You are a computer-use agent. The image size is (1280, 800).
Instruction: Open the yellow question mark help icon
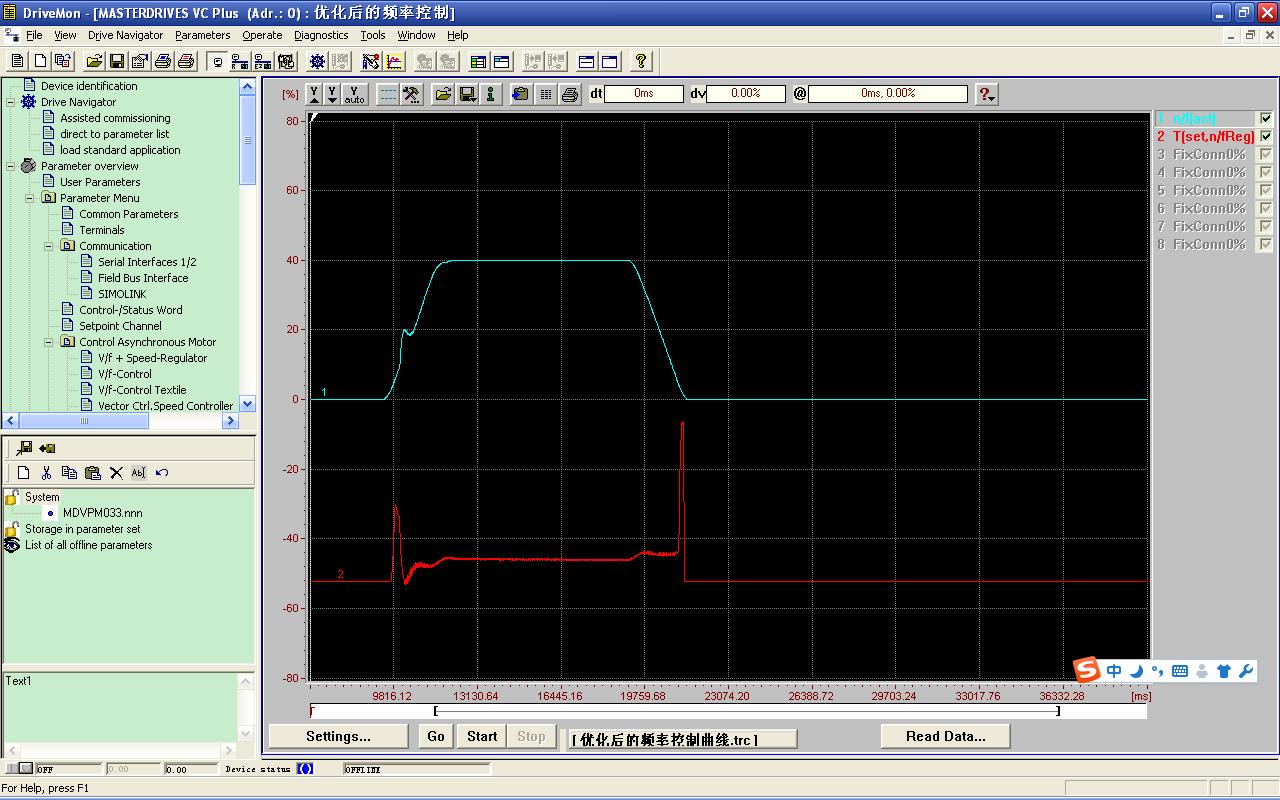[x=641, y=61]
